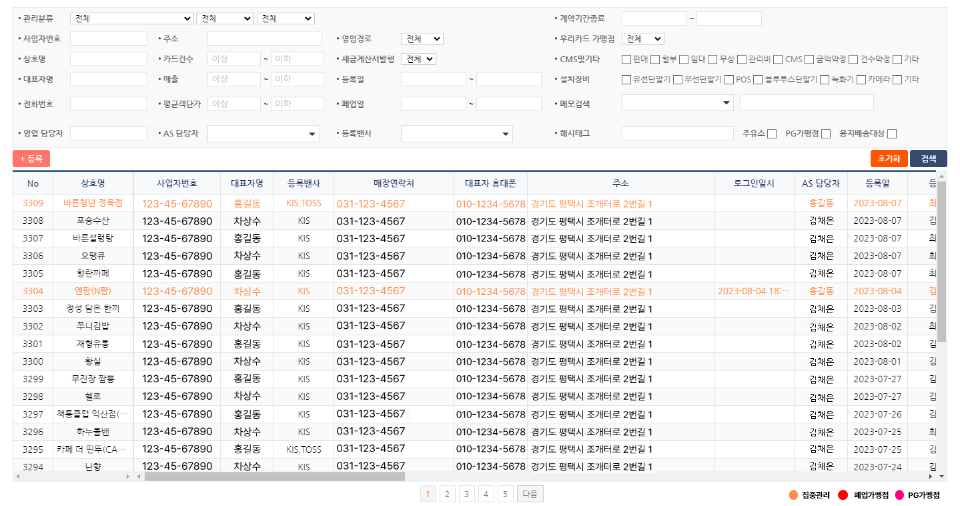Image resolution: width=960 pixels, height=506 pixels.
Task: Tick the 할부 checkbox
Action: coord(655,59)
